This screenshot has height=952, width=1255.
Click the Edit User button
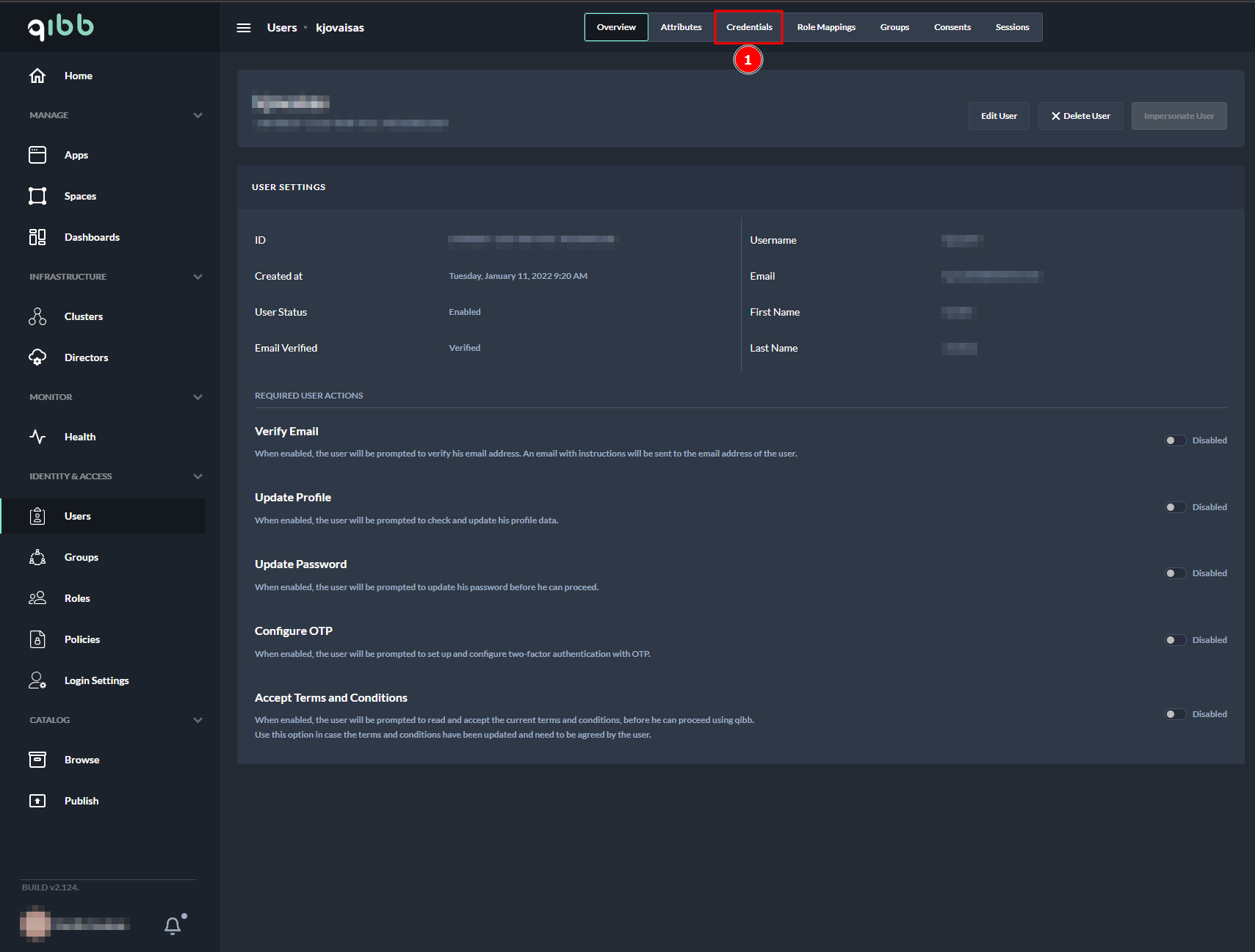(x=999, y=116)
